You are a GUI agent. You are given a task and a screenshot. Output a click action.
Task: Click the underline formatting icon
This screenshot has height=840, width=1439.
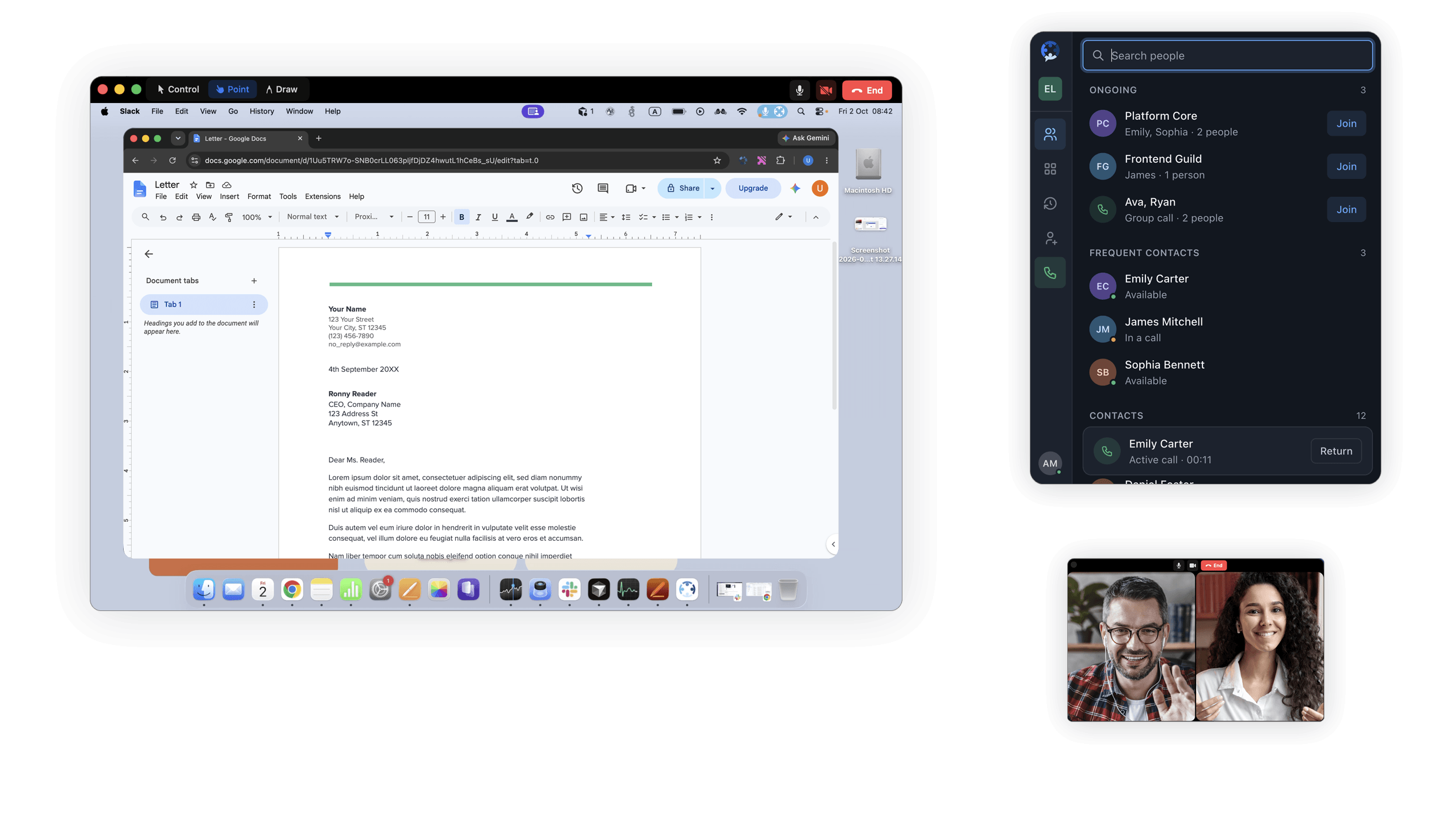point(494,217)
